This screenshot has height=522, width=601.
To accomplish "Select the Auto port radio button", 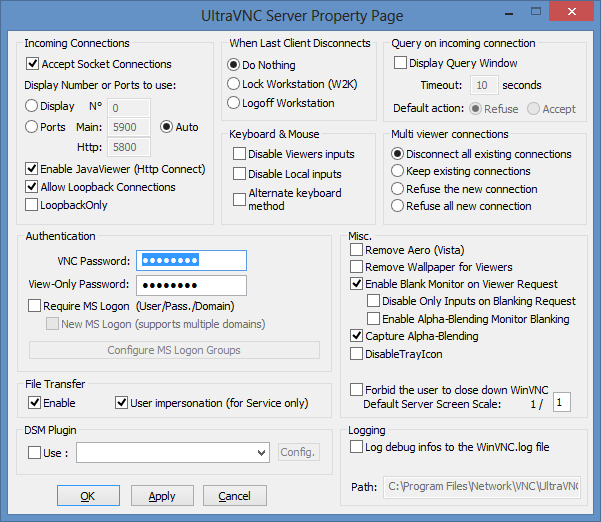I will pyautogui.click(x=166, y=127).
